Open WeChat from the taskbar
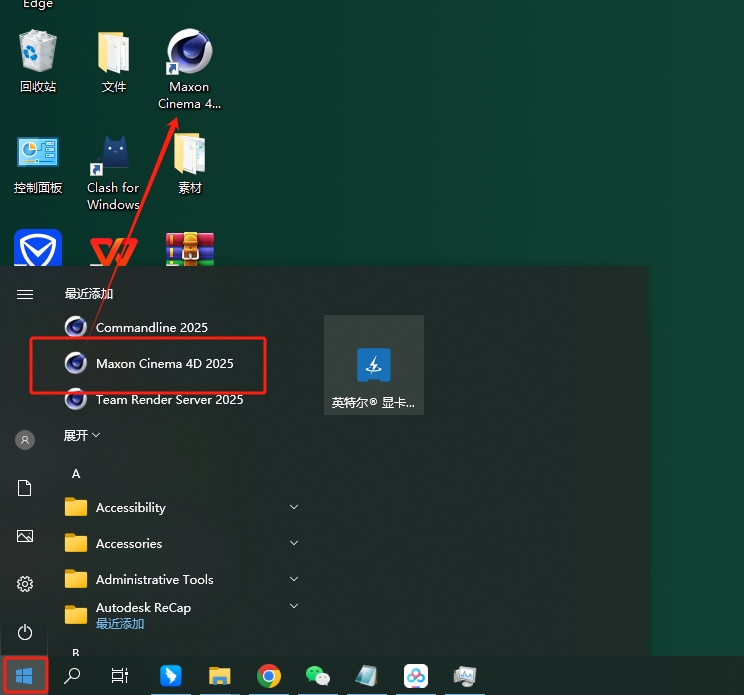This screenshot has height=695, width=744. (317, 676)
